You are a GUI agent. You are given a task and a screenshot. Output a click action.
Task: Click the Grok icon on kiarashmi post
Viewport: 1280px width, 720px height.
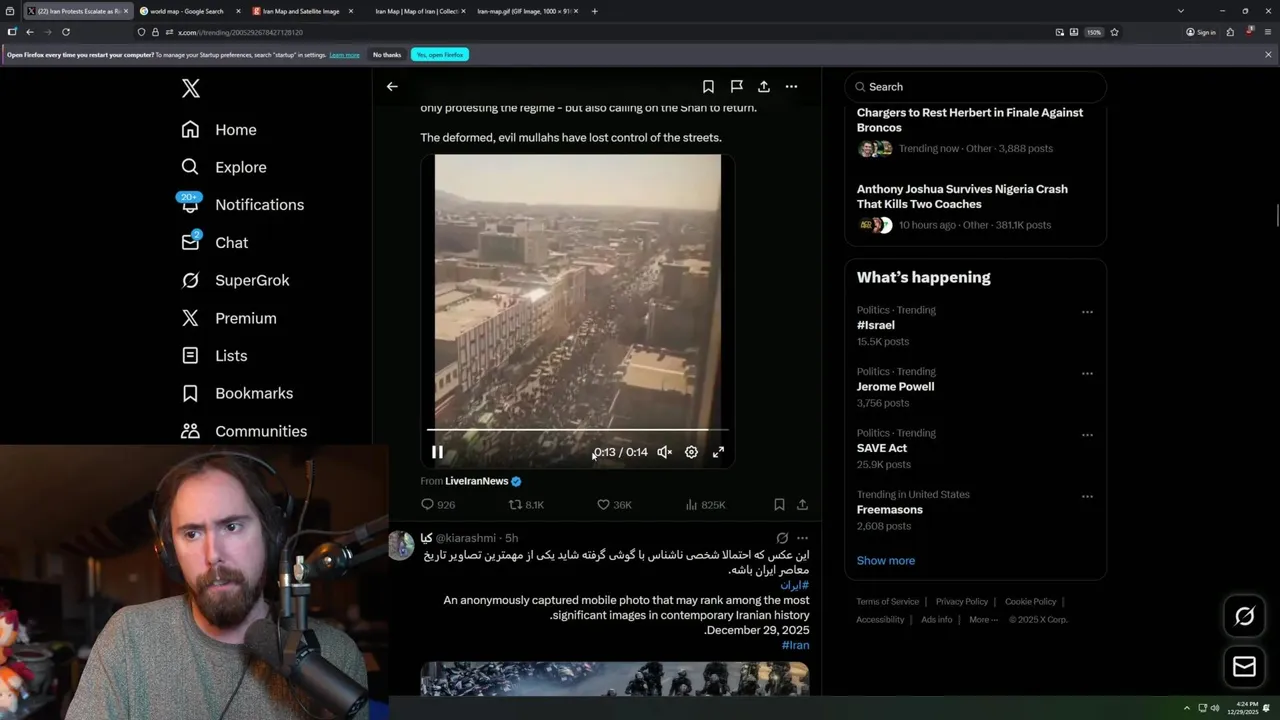click(x=782, y=538)
